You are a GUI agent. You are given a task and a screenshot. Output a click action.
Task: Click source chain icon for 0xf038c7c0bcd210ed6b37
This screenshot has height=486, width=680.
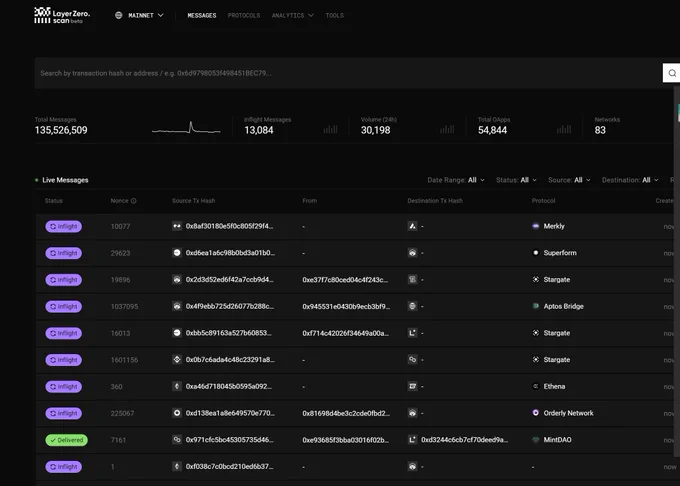click(177, 466)
